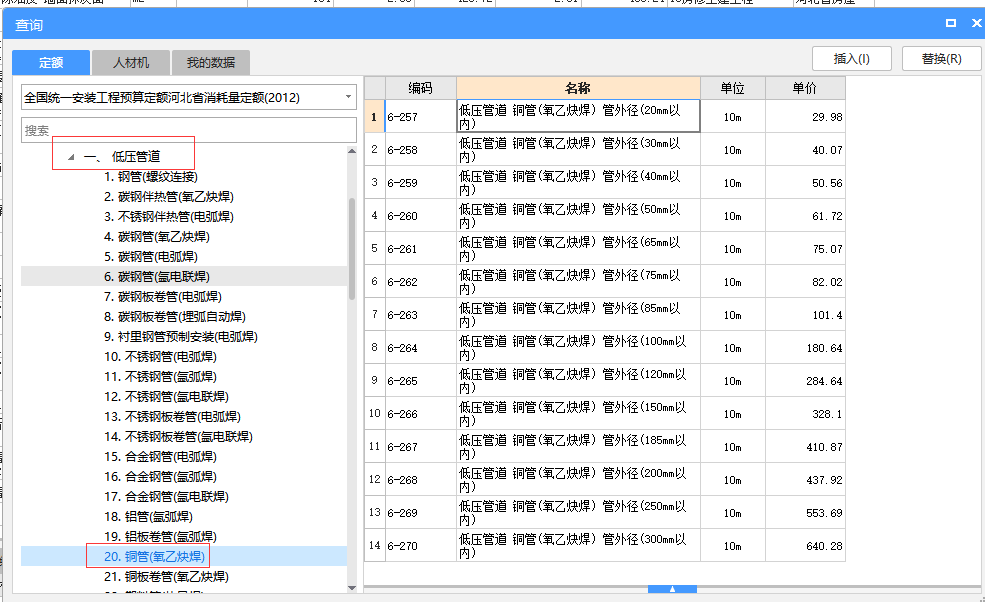Select 2. 碳钢伴热管(氧乙炔焊)
The width and height of the screenshot is (985, 602).
pos(168,197)
